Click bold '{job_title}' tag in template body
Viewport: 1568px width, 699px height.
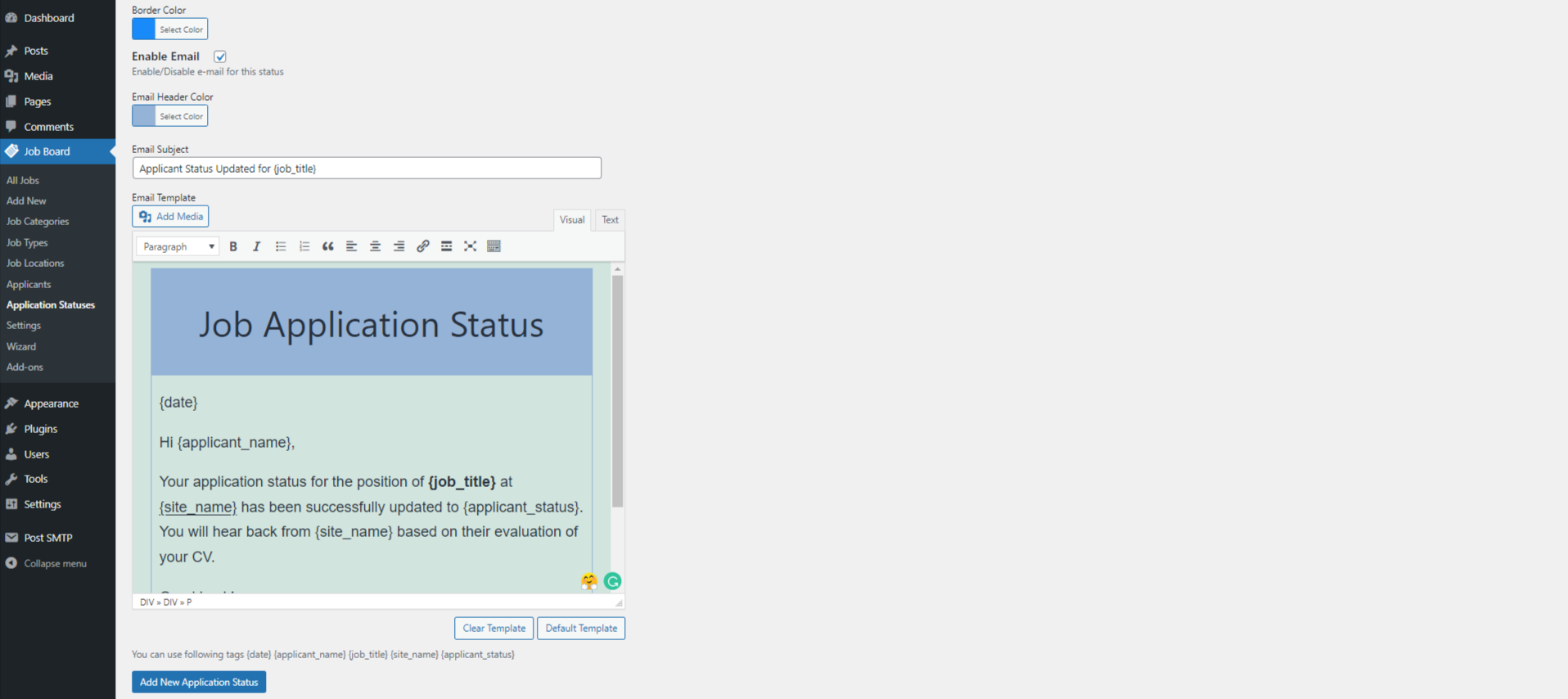tap(462, 482)
